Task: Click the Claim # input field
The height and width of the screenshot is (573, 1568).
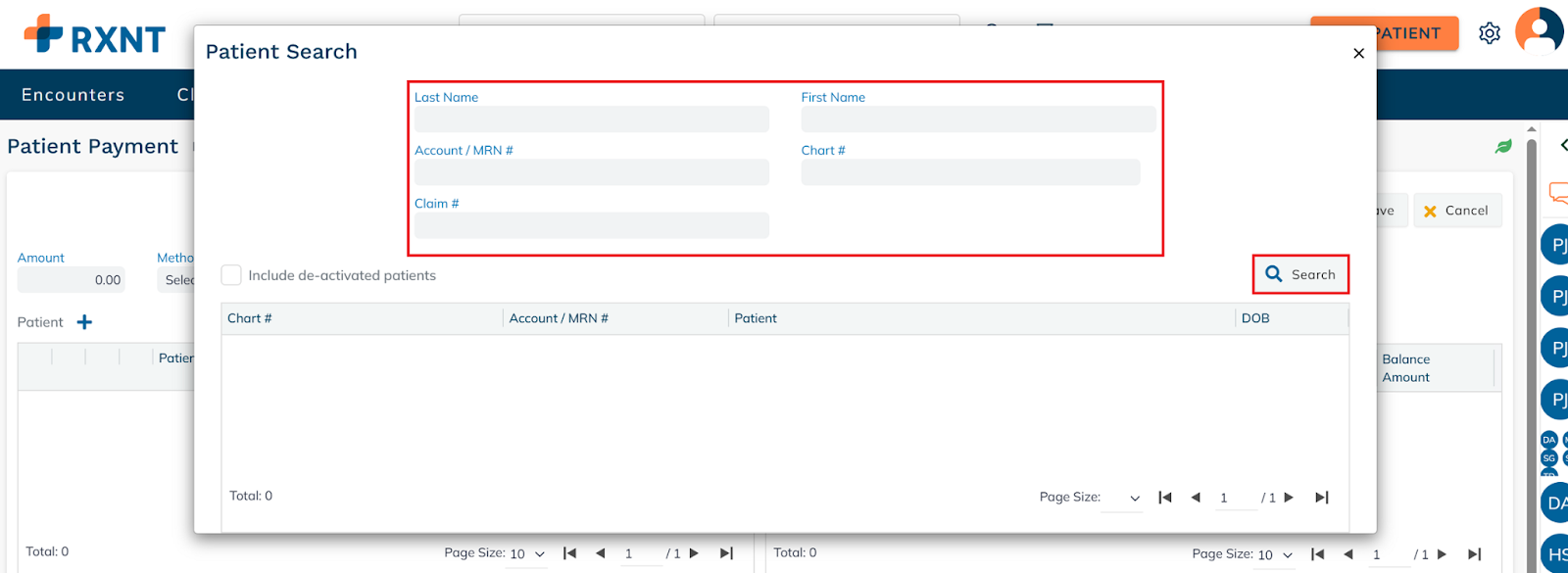Action: [x=591, y=225]
